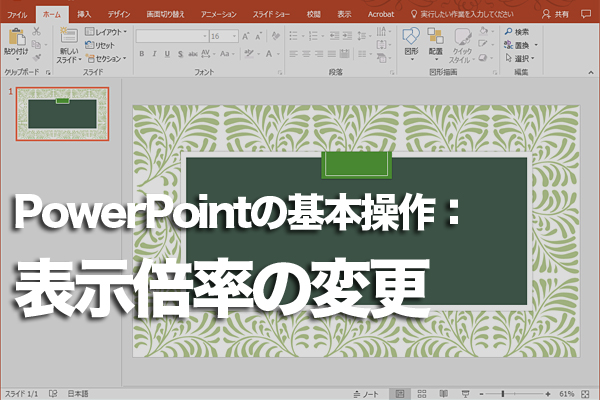Align text right in paragraph group
The image size is (600, 400).
pyautogui.click(x=319, y=54)
